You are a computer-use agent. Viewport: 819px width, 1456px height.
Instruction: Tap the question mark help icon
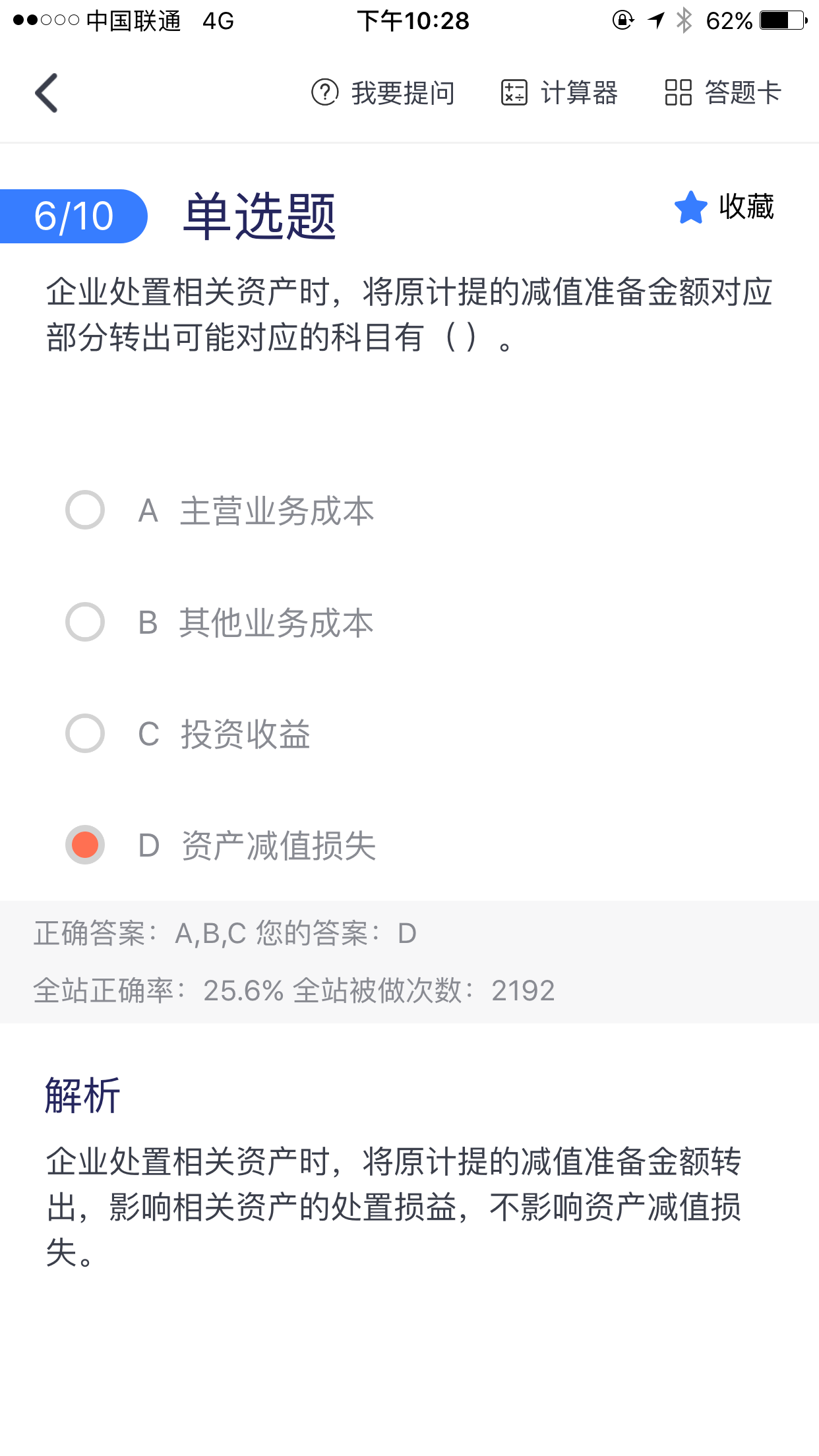coord(324,93)
